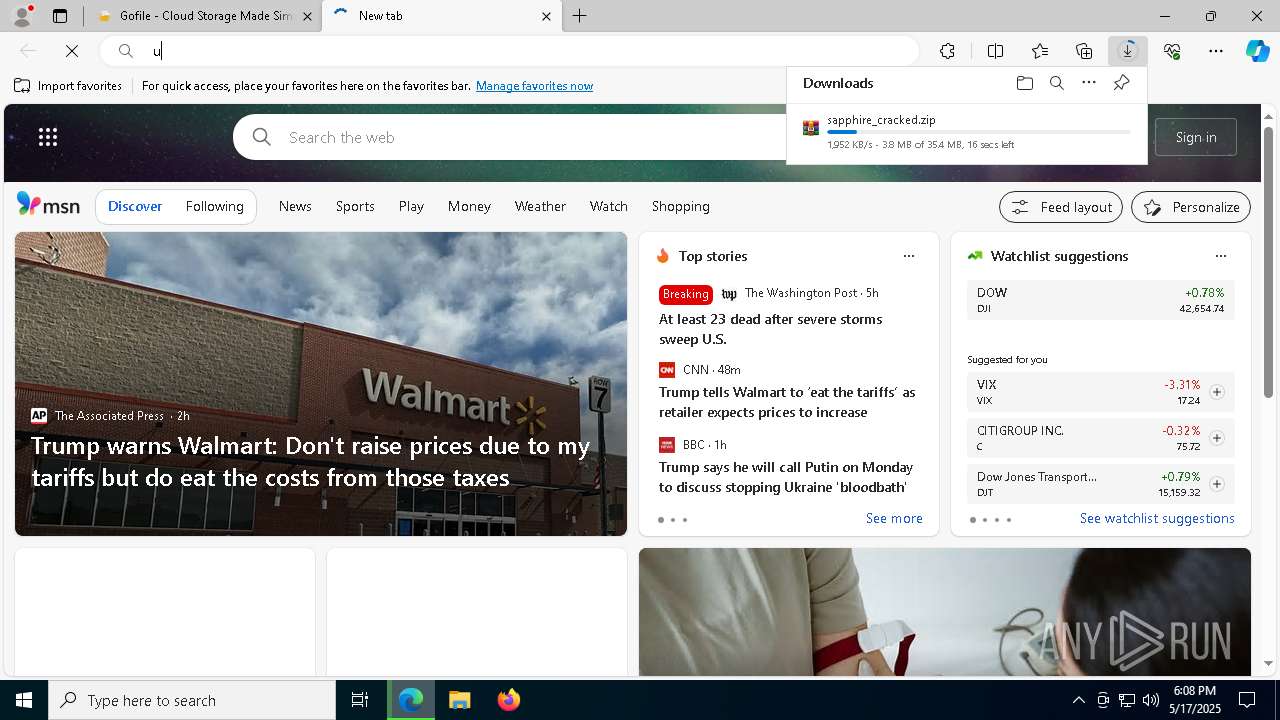Image resolution: width=1280 pixels, height=720 pixels.
Task: Open the Money menu item
Action: pyautogui.click(x=469, y=206)
